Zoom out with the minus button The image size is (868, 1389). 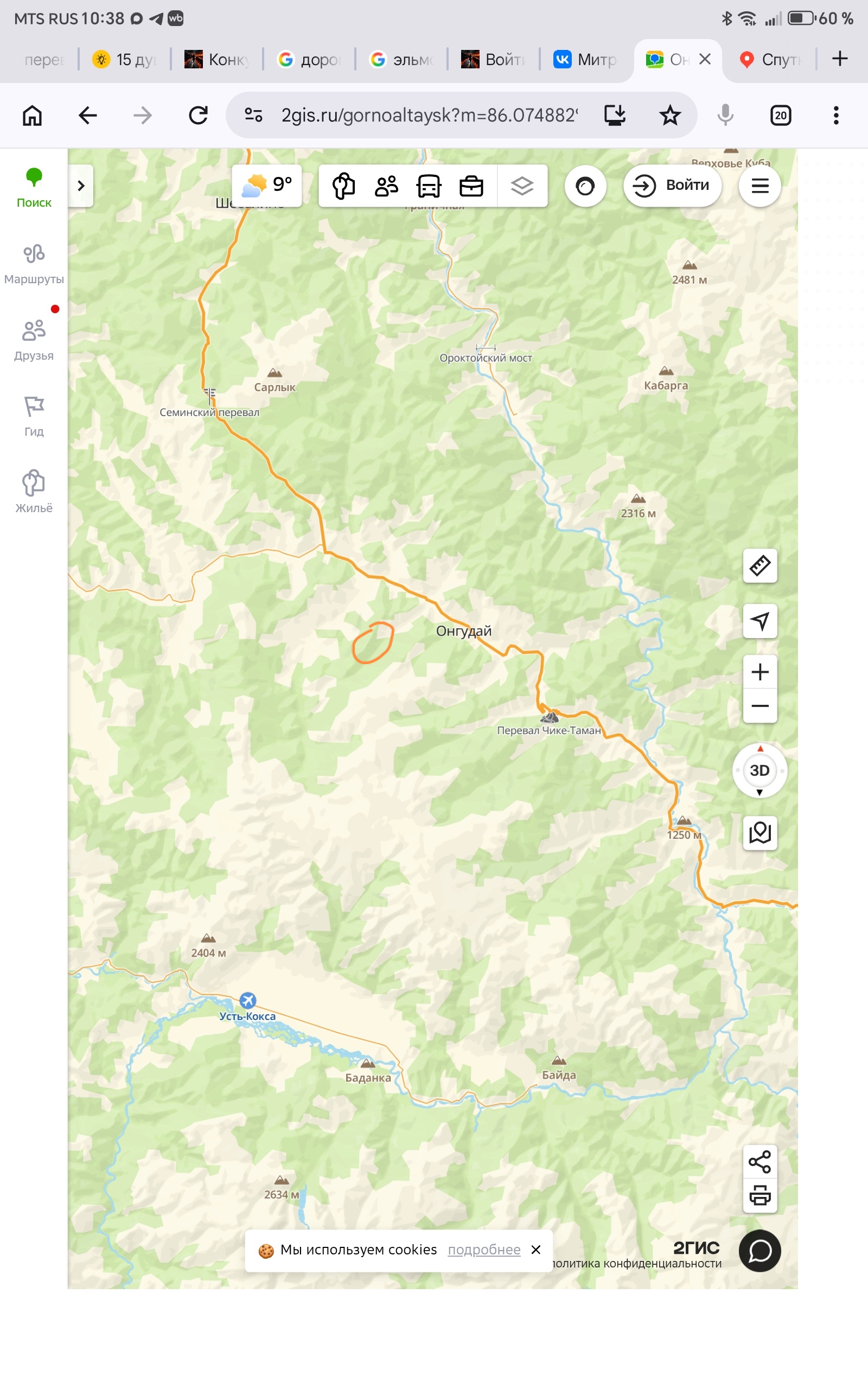(759, 706)
